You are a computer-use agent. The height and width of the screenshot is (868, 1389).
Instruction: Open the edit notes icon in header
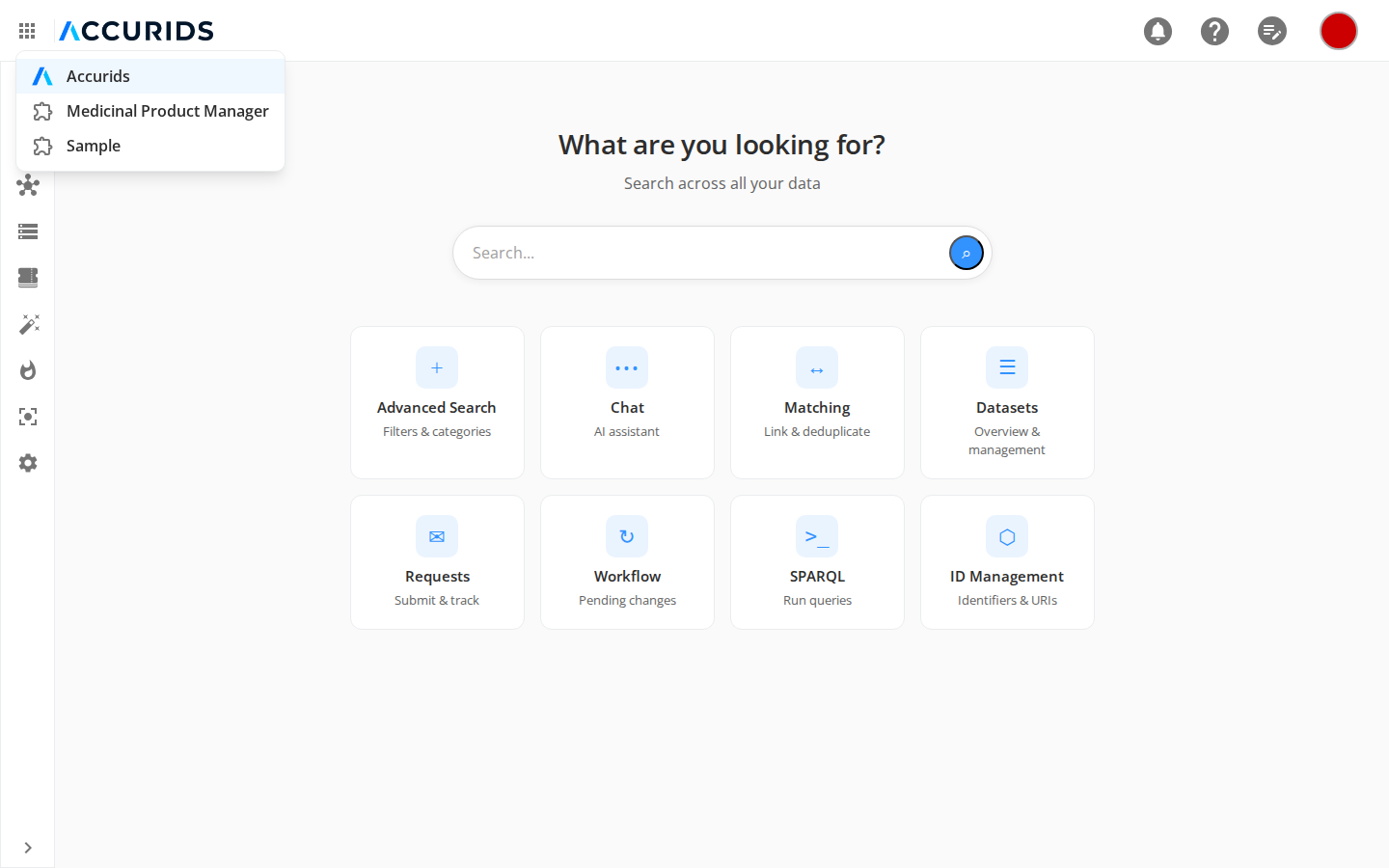(x=1272, y=31)
